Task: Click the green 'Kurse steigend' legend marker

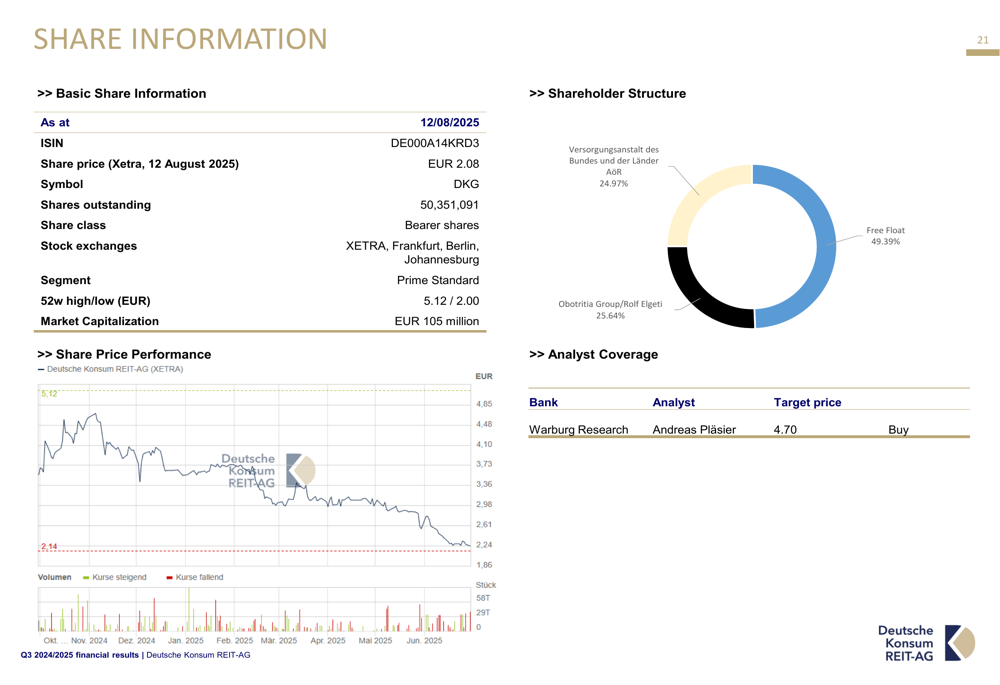Action: tap(86, 577)
